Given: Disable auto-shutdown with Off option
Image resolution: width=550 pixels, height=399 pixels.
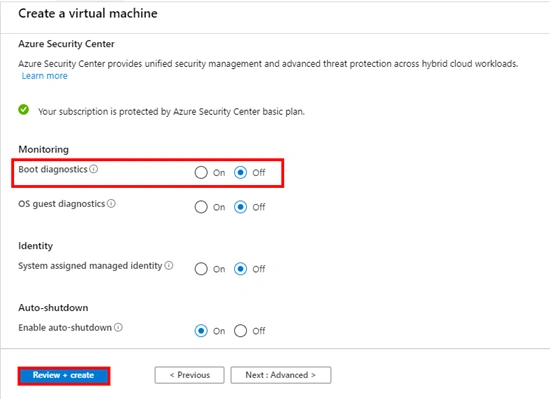Looking at the screenshot, I should tap(240, 331).
